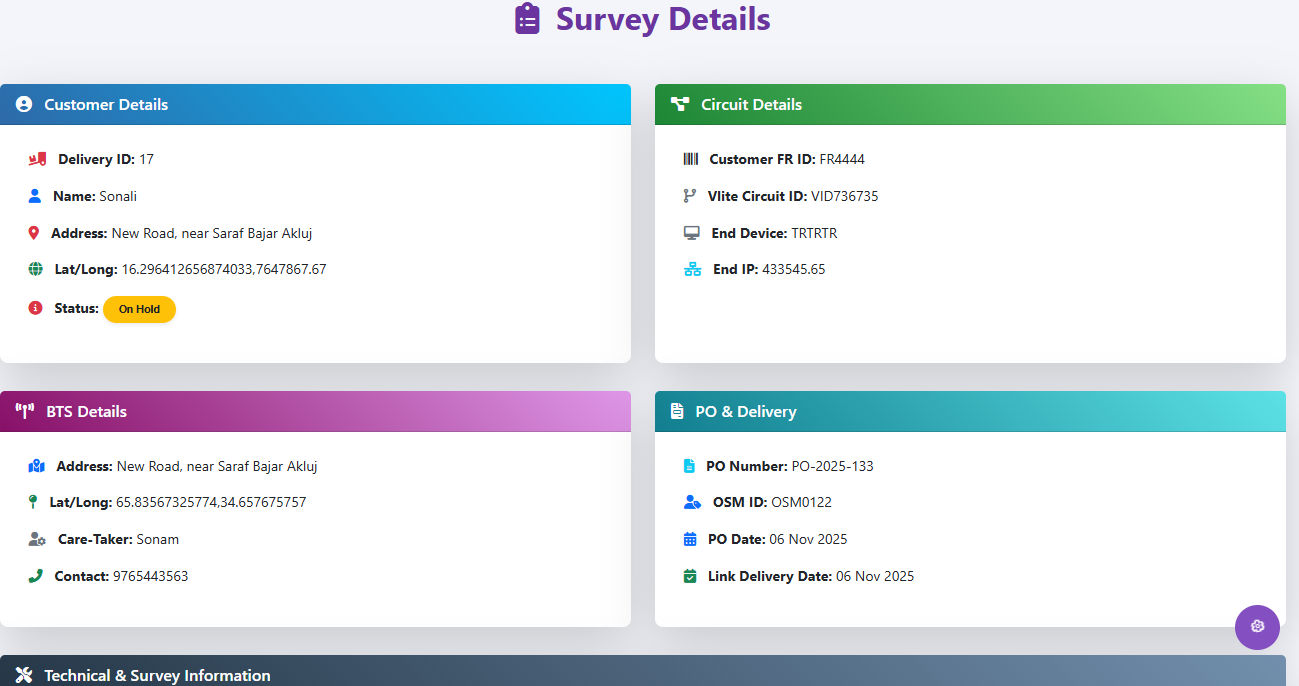Click the user-gear icon beside Care-Taker
This screenshot has width=1299, height=686.
click(38, 539)
